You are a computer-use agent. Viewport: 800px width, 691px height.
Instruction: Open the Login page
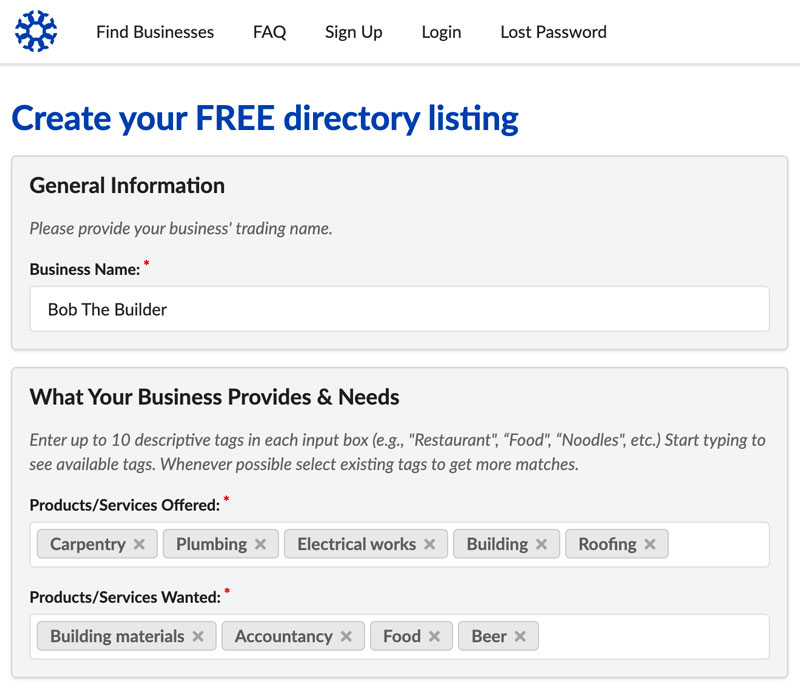click(x=441, y=32)
